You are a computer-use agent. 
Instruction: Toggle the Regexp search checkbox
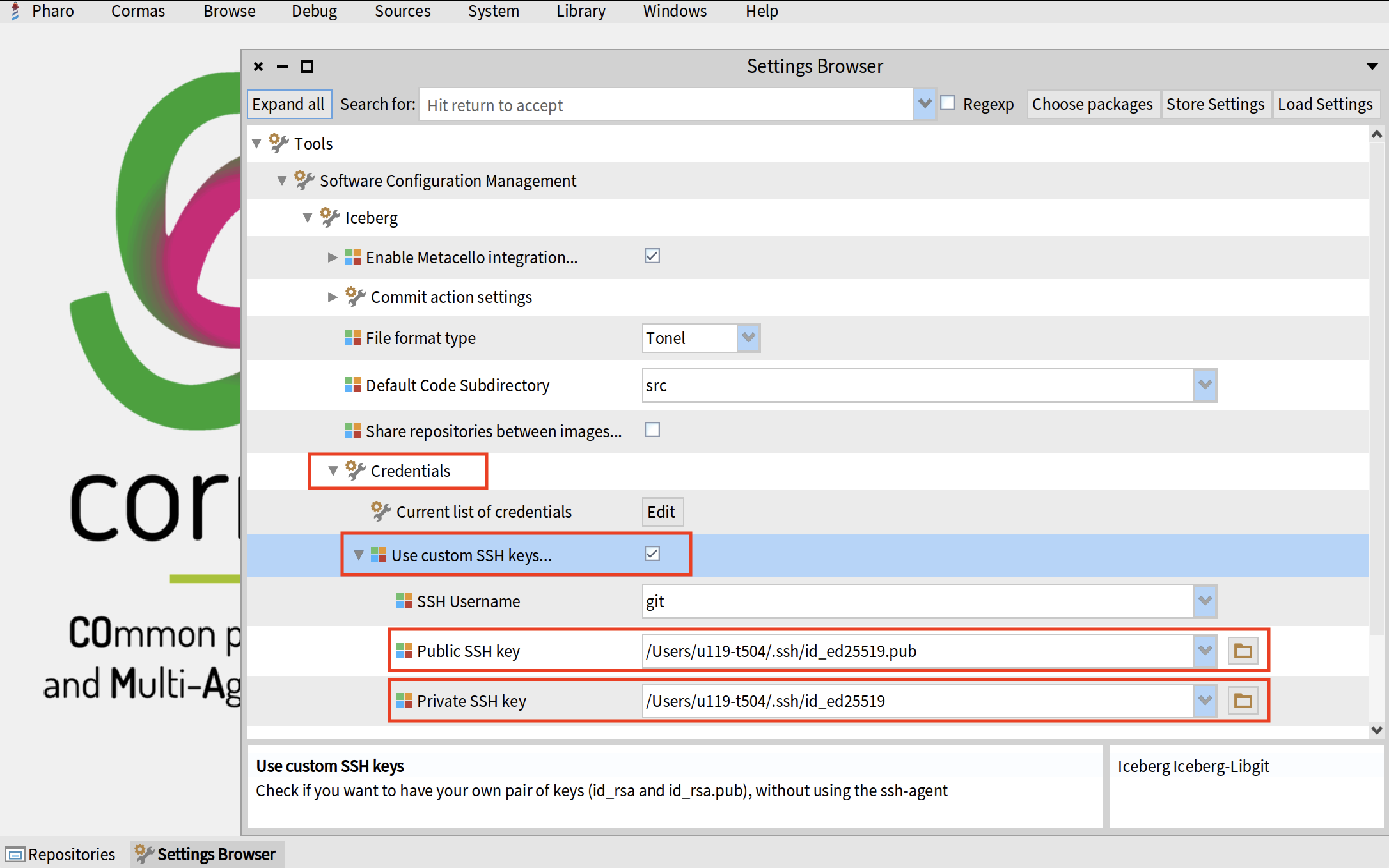coord(948,103)
